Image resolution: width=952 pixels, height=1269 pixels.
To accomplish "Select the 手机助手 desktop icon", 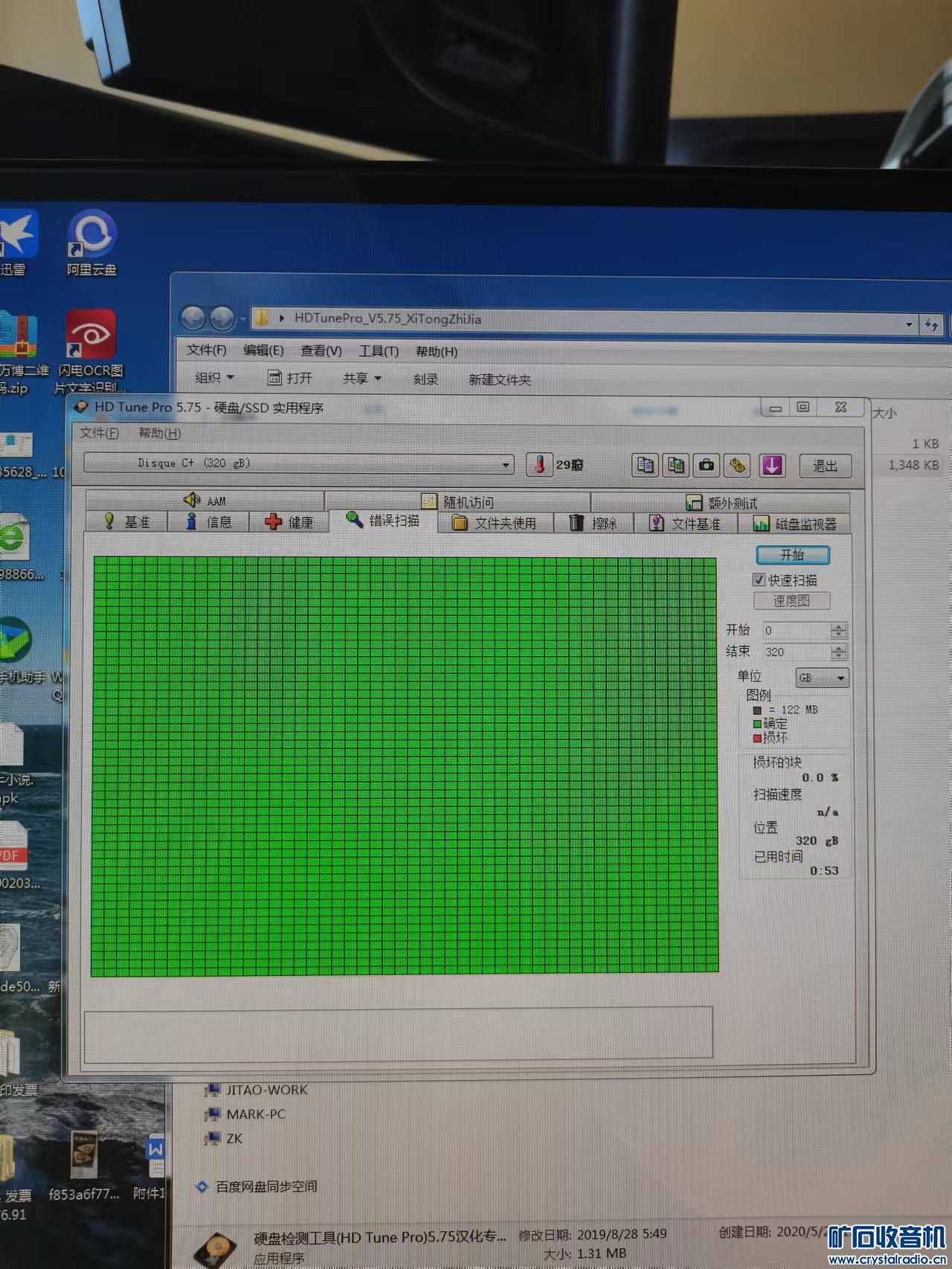I will click(22, 651).
